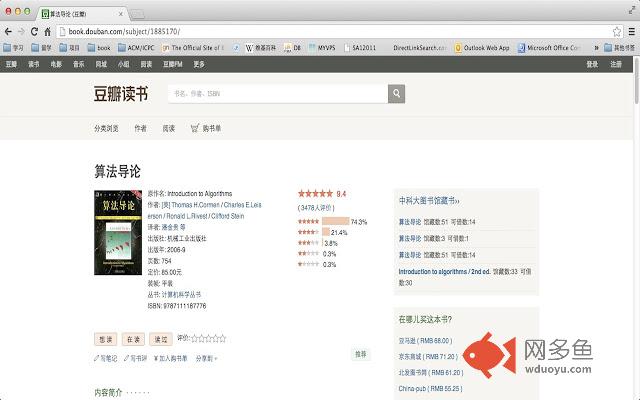Open the Chrome menu icon
The image size is (640, 400).
pyautogui.click(x=631, y=31)
